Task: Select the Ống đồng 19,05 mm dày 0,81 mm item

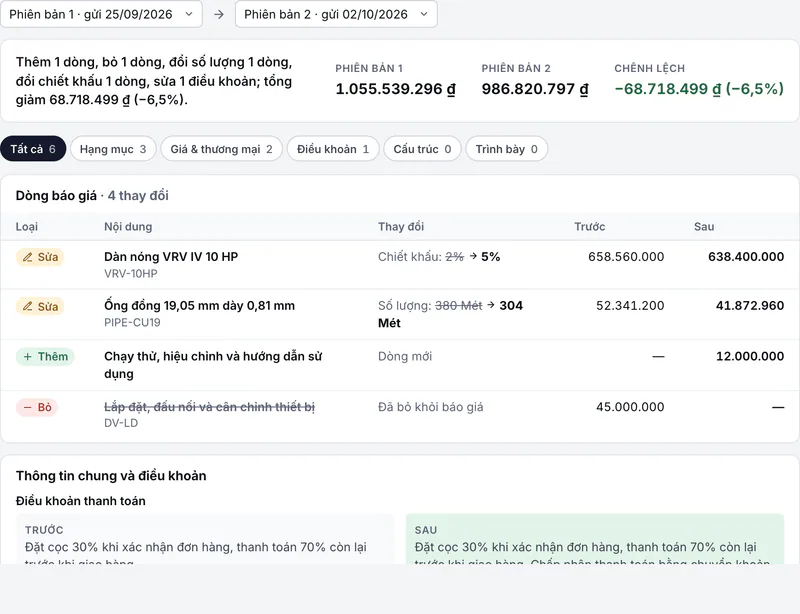Action: pos(199,306)
